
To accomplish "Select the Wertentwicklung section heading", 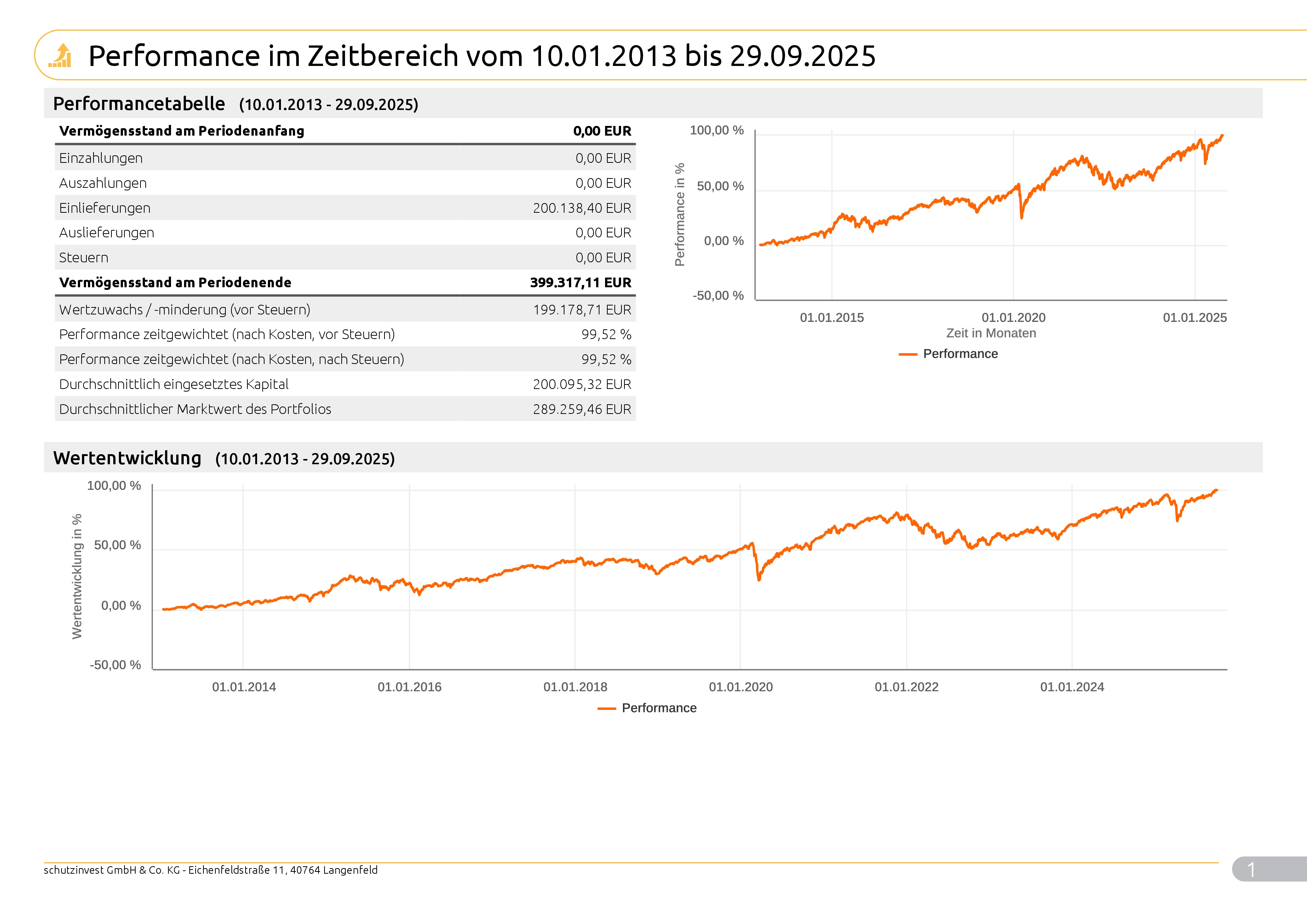I will [127, 458].
